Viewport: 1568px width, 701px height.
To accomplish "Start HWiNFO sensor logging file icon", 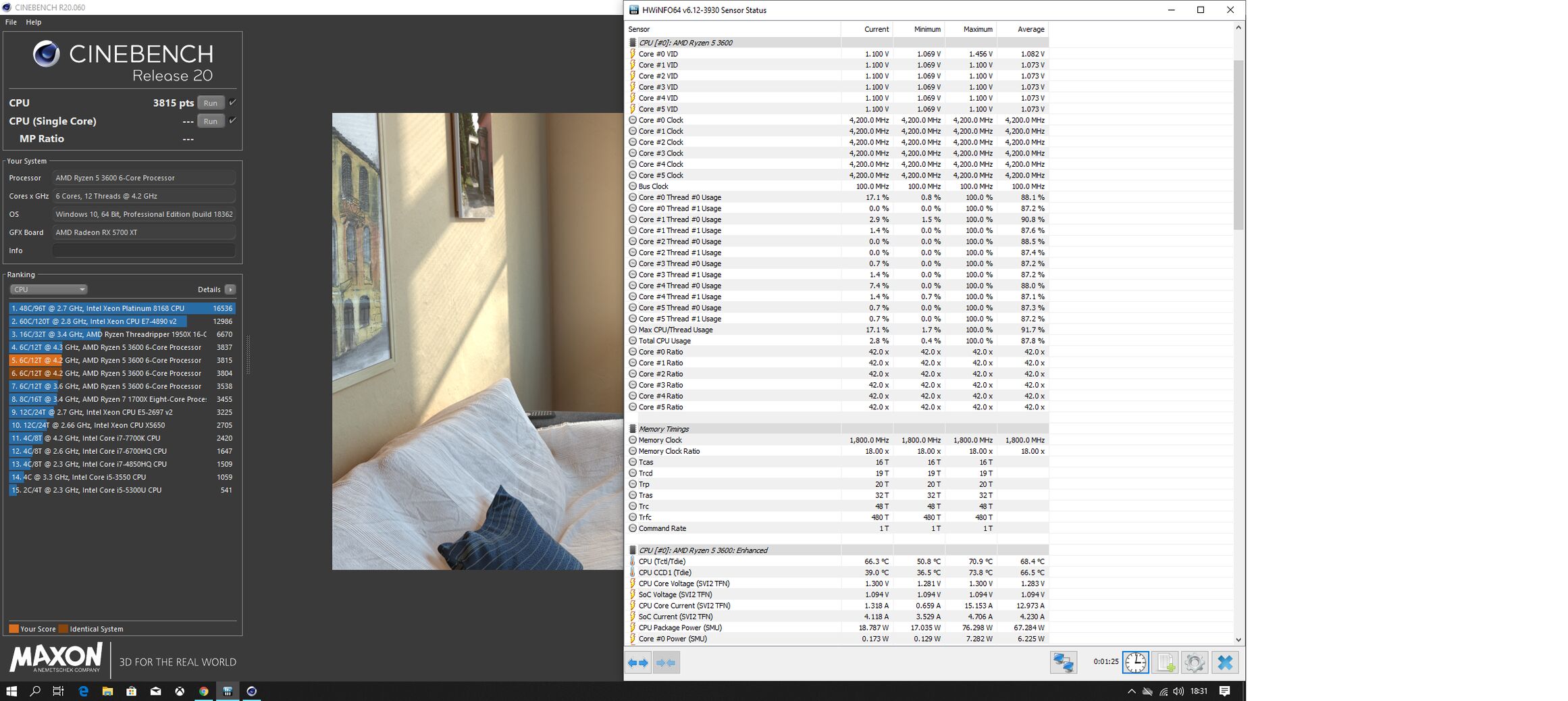I will [x=1166, y=663].
